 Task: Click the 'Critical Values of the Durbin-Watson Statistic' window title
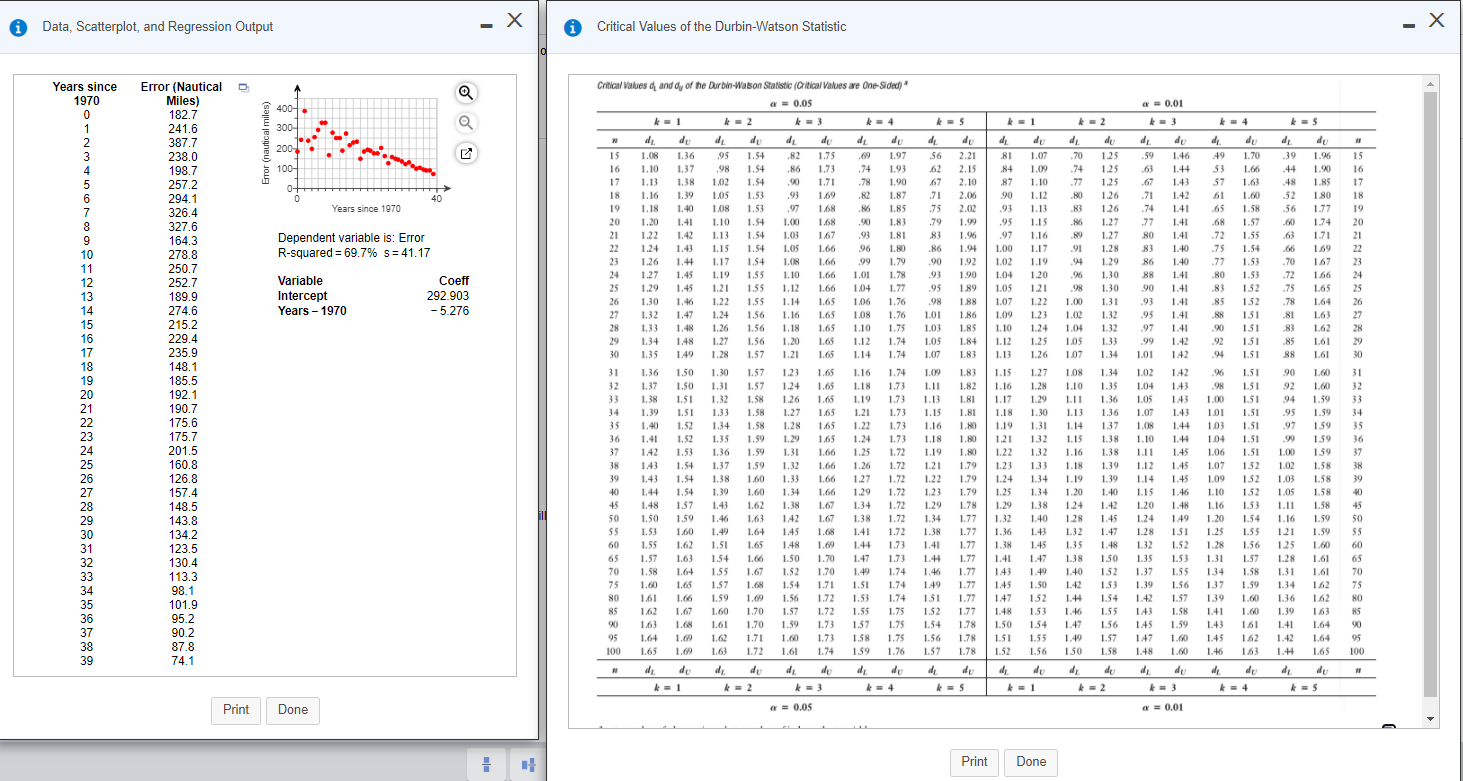pyautogui.click(x=724, y=27)
